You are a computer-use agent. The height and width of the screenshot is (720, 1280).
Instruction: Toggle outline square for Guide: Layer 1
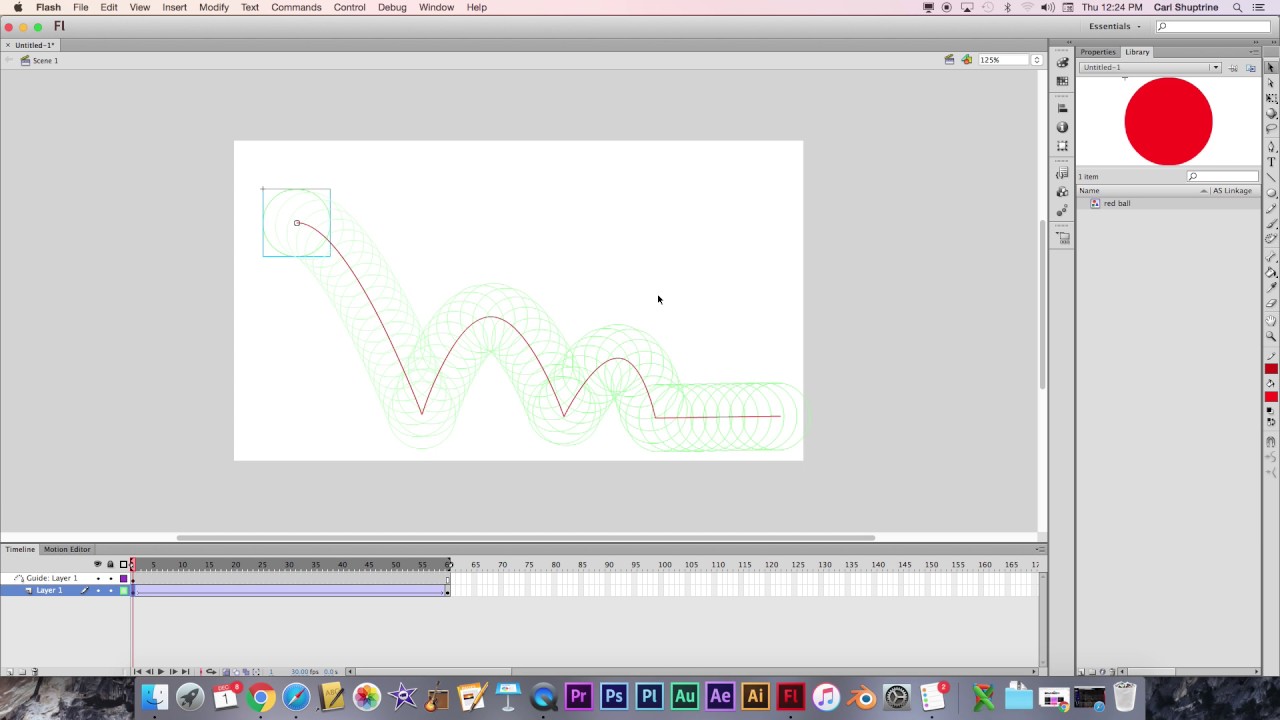(124, 578)
